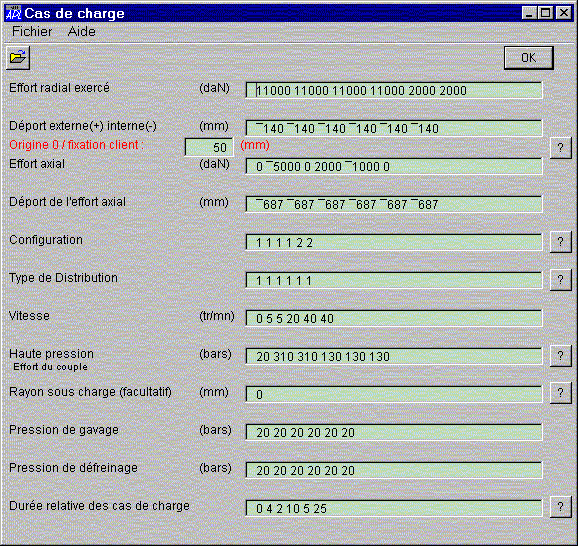Screen dimensions: 578x546
Task: Edit the Pression de gavage field
Action: coord(394,432)
